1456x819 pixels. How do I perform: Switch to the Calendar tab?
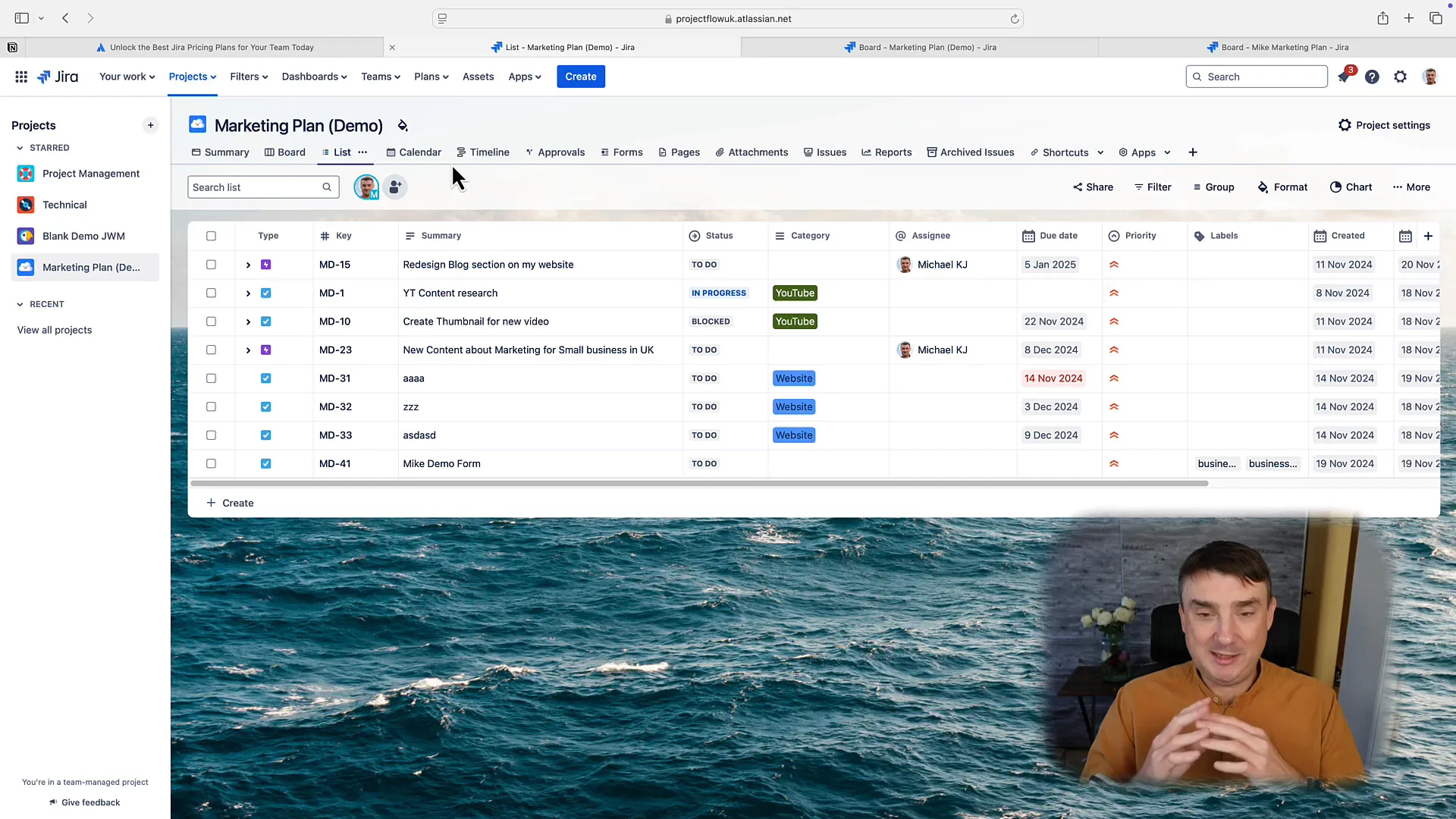coord(414,152)
